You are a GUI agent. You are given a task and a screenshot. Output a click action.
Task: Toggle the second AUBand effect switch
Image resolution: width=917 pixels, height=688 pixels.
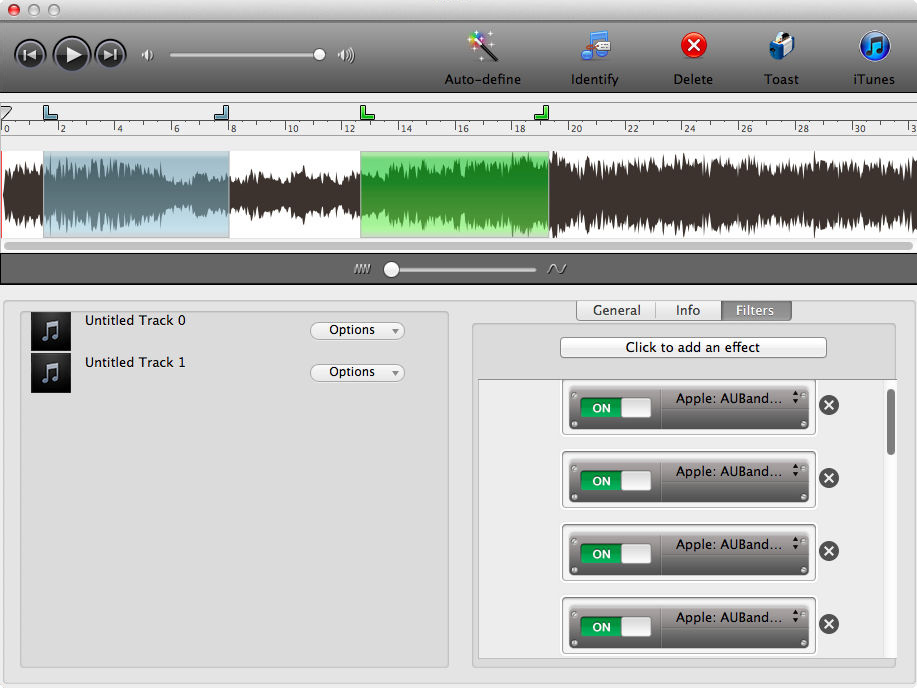(x=615, y=481)
